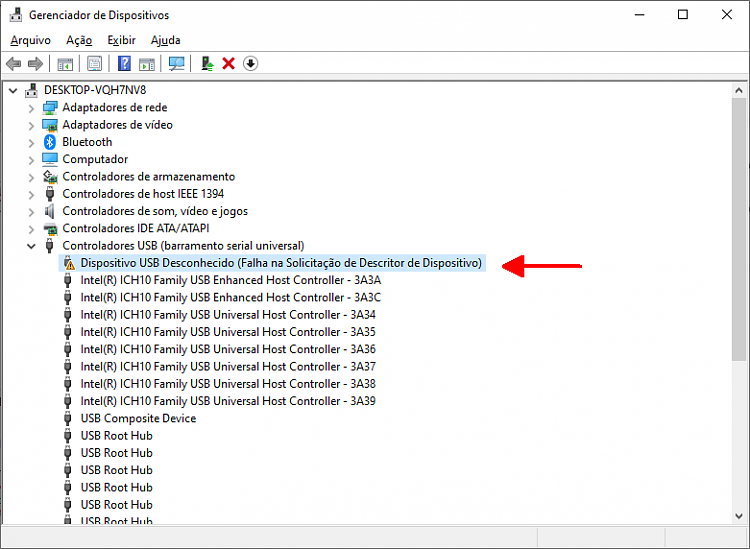The height and width of the screenshot is (549, 750).
Task: Select the Bluetooth label
Action: tap(87, 142)
